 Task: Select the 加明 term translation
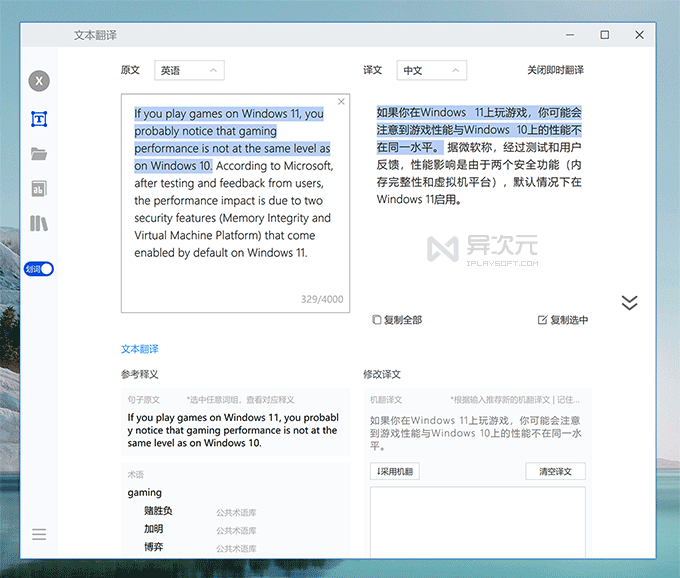point(154,529)
